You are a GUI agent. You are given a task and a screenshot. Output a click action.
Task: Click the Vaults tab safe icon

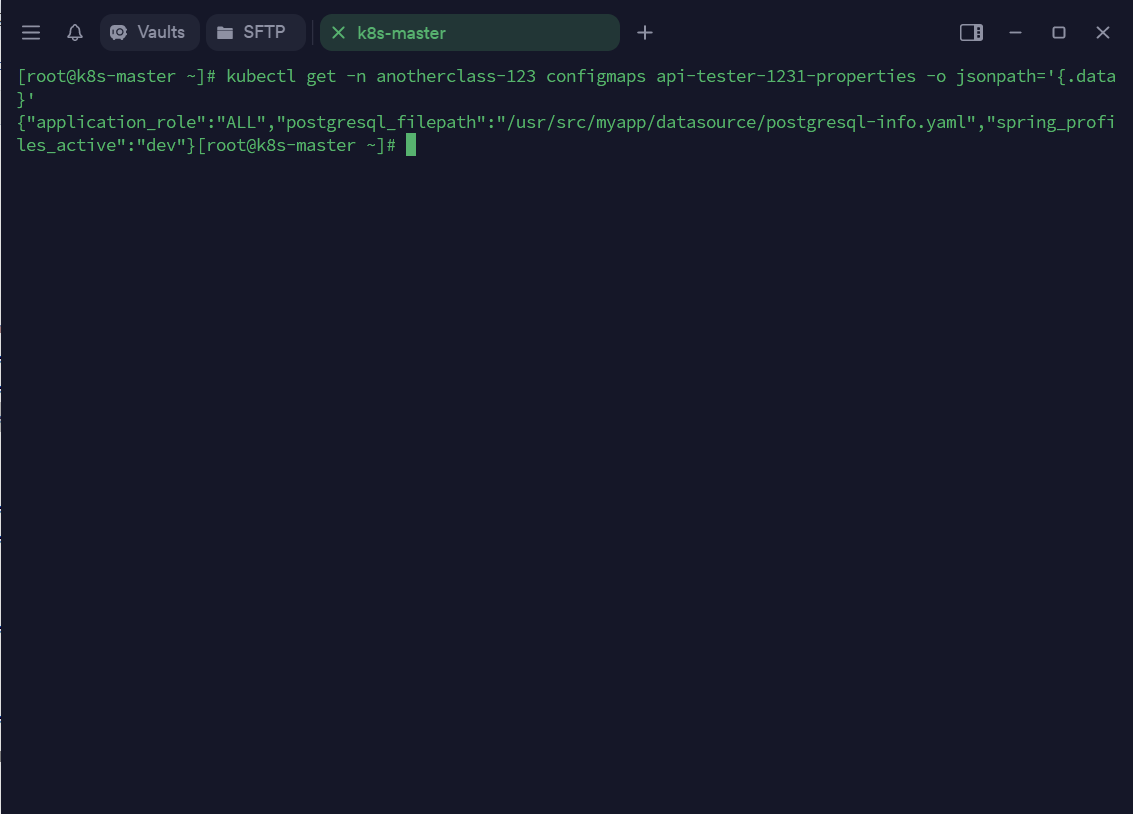(x=119, y=33)
